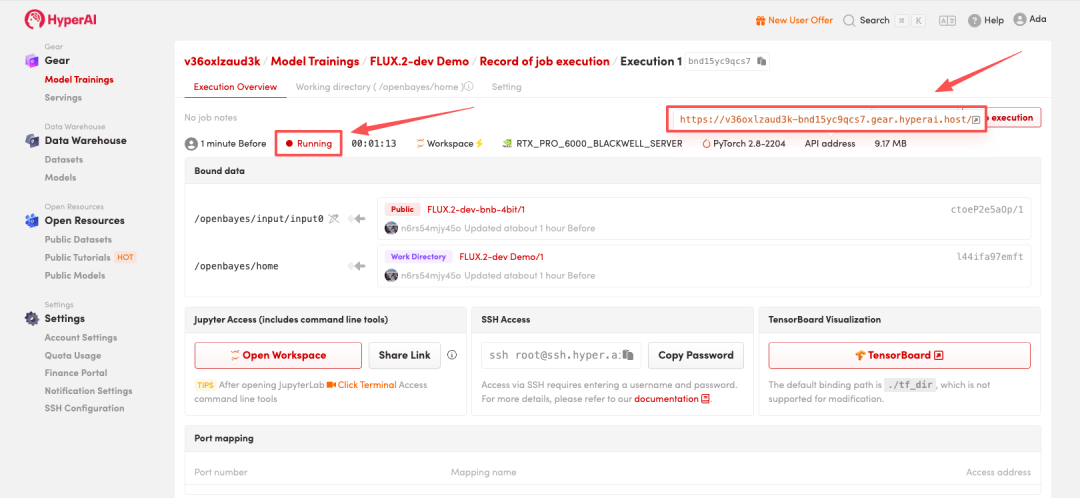Open Quota Usage page
The width and height of the screenshot is (1080, 498).
click(73, 355)
